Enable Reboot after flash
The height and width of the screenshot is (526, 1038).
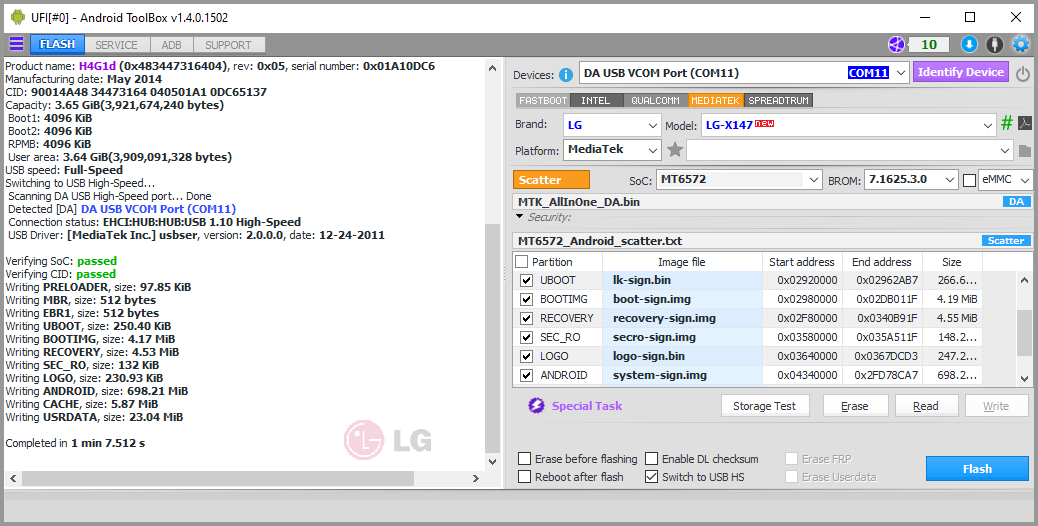pyautogui.click(x=524, y=476)
